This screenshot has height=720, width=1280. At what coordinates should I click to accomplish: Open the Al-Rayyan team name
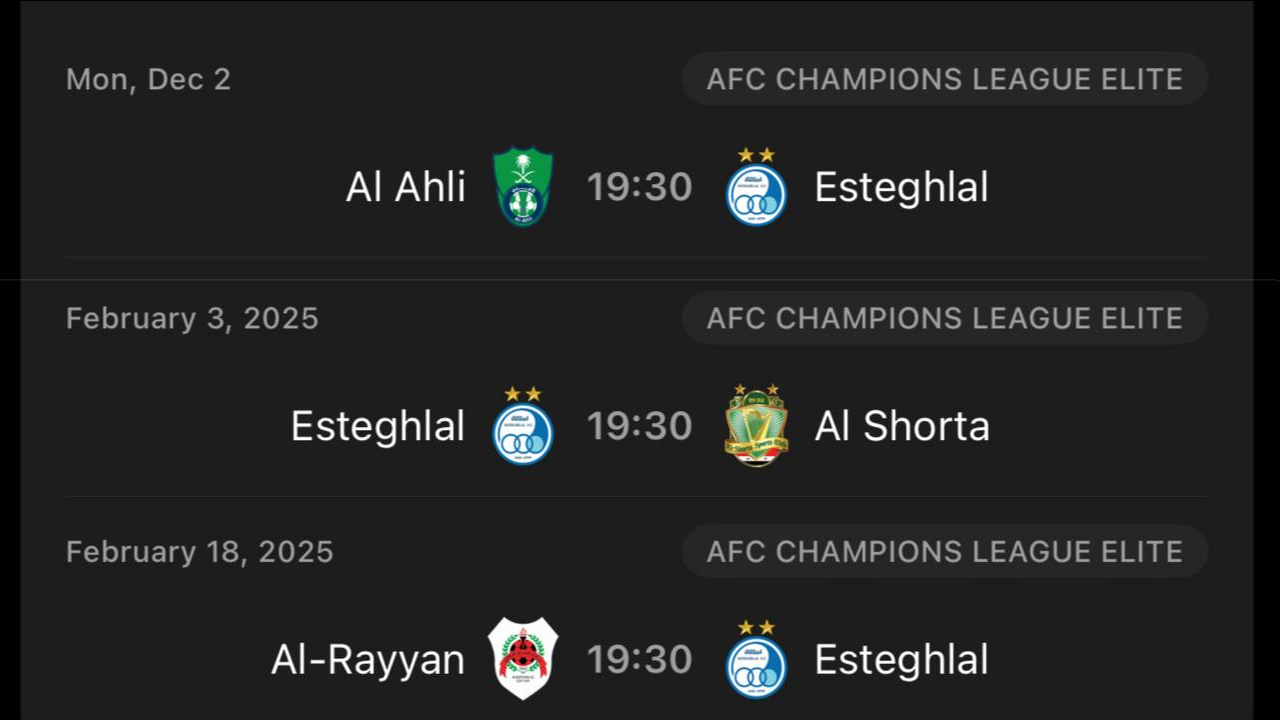pos(368,659)
